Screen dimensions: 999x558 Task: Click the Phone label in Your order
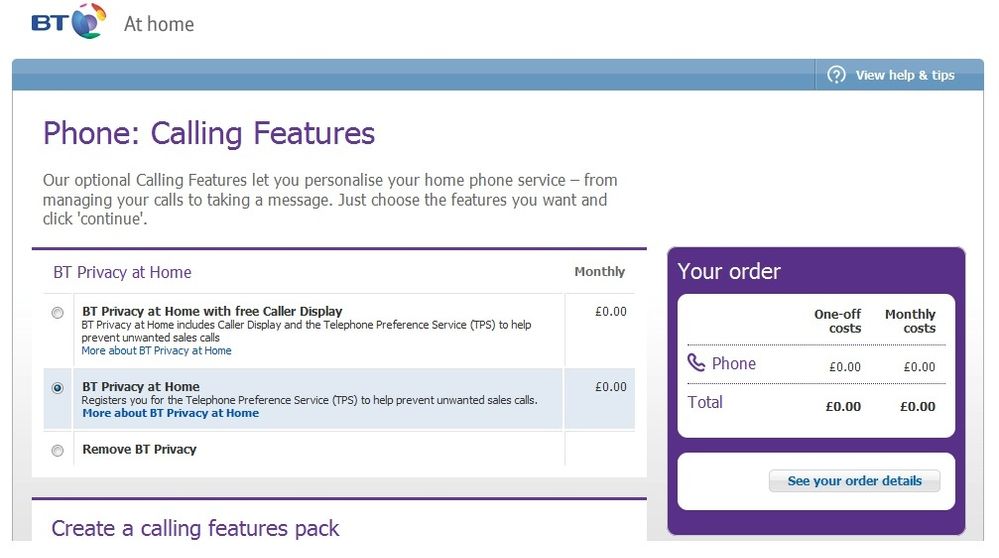point(734,364)
